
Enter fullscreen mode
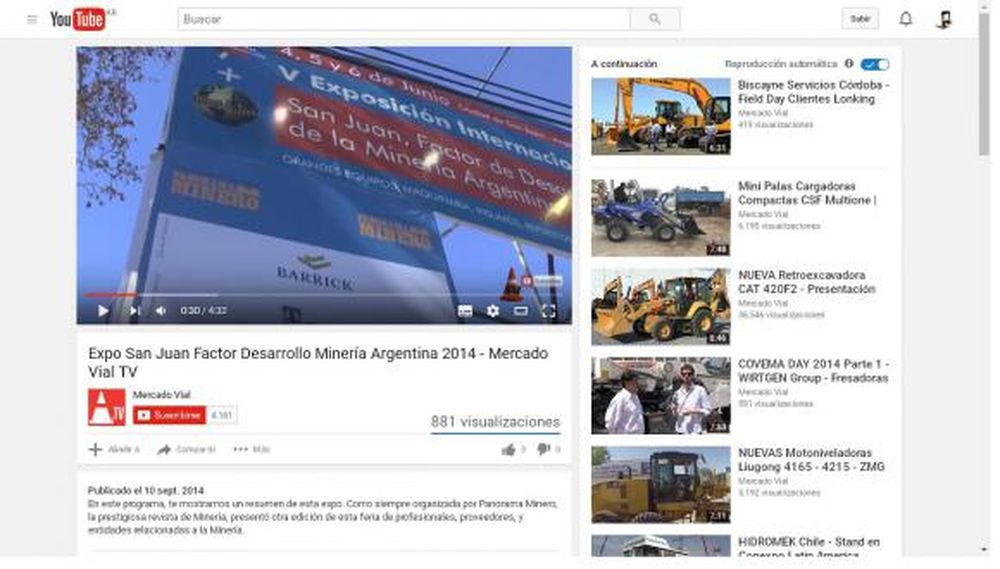[548, 311]
